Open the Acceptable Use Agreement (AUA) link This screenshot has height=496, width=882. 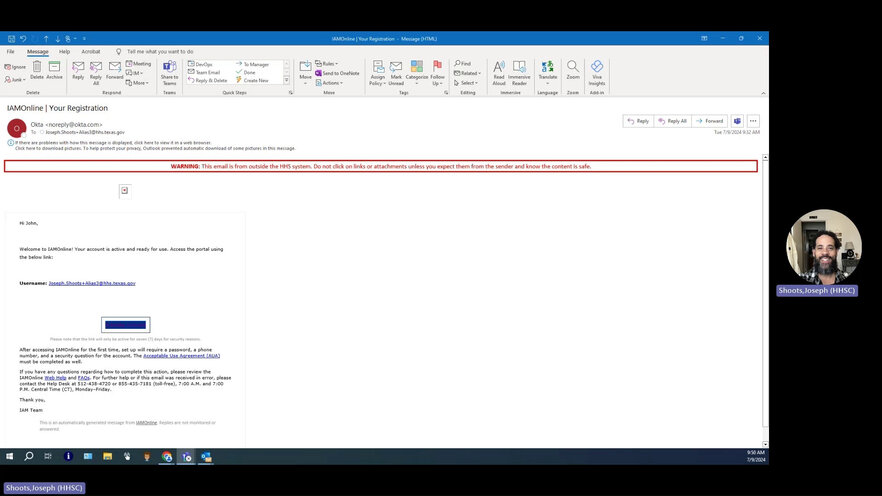pos(181,355)
